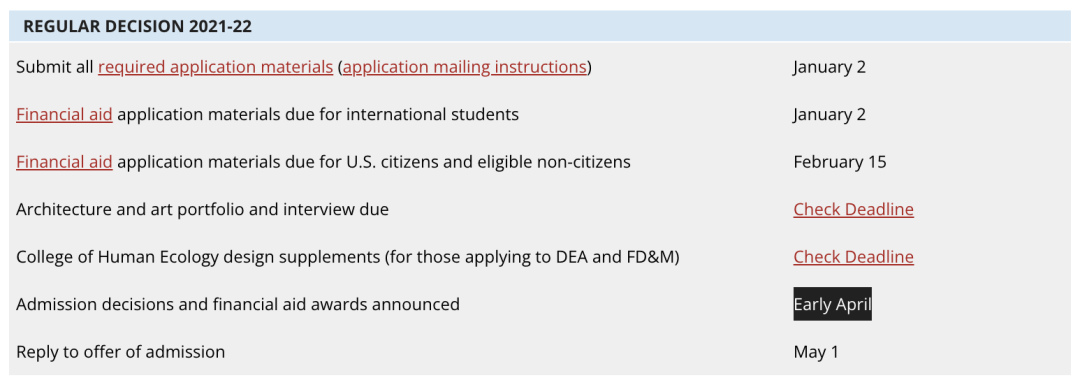Click the REGULAR DECISION 2021-22 header
Screen dimensions: 1080x387
coord(540,27)
